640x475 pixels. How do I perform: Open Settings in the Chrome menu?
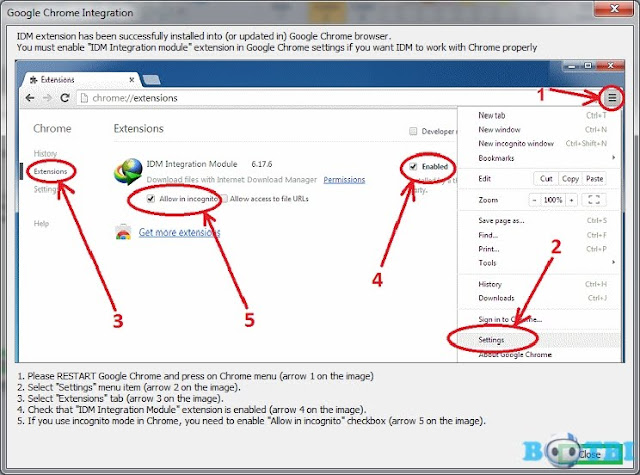539,340
